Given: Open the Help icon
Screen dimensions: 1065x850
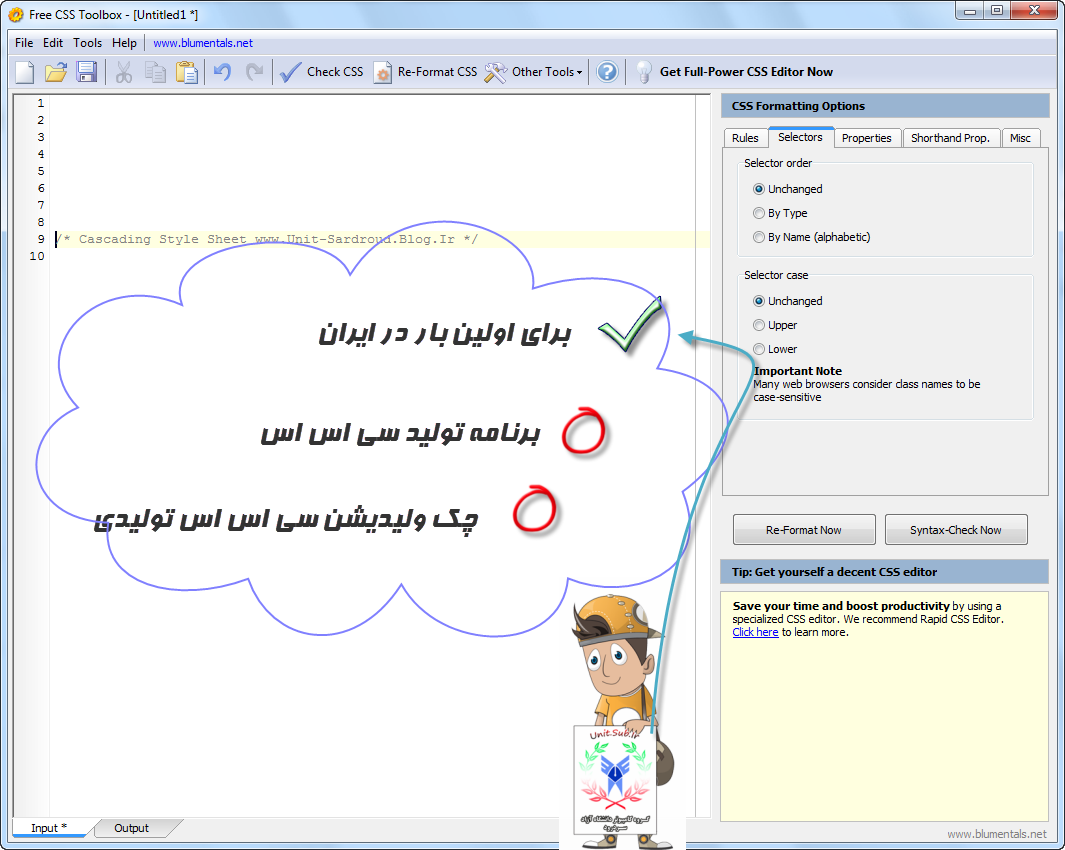Looking at the screenshot, I should click(x=607, y=71).
